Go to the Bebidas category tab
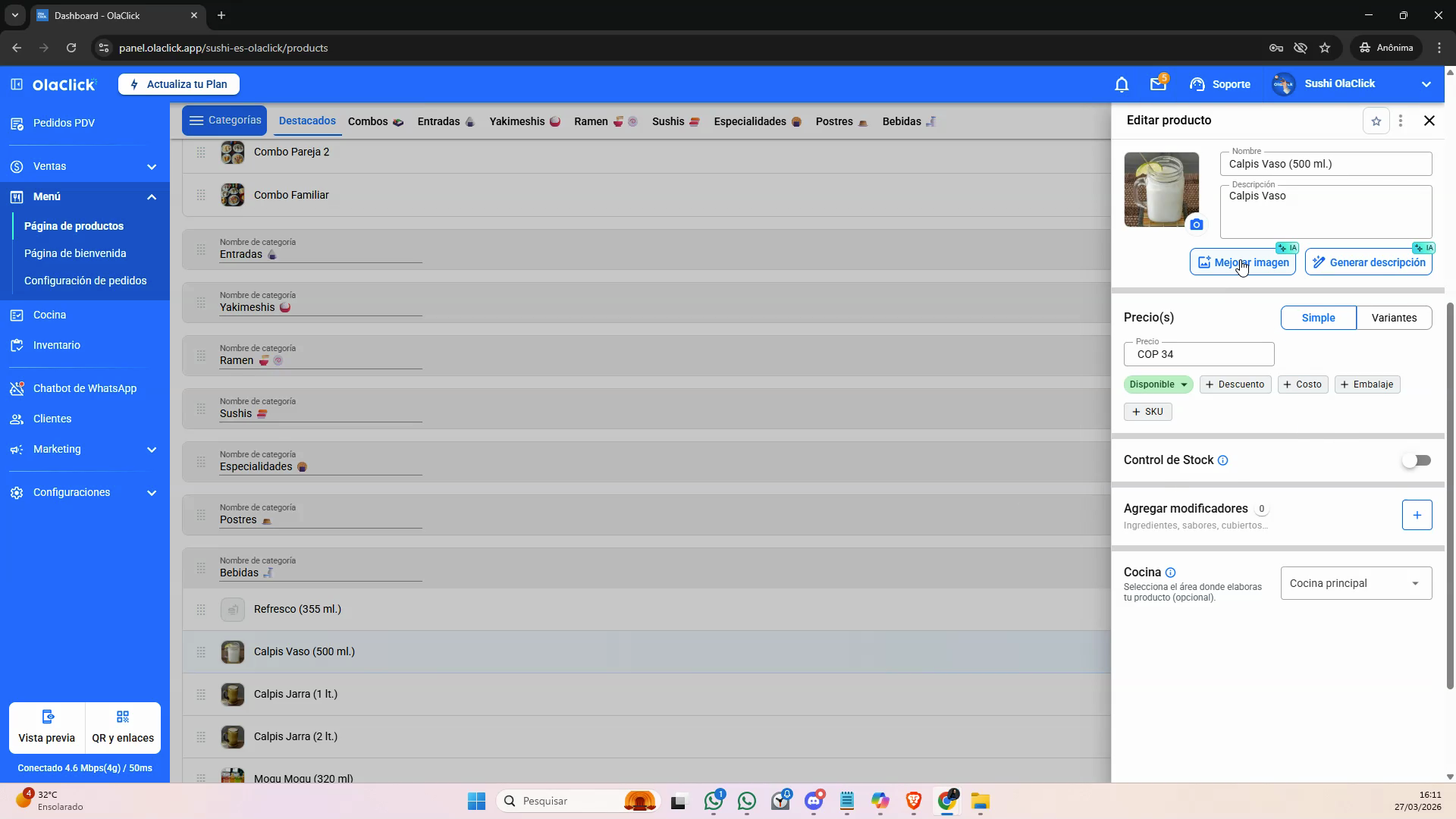Image resolution: width=1456 pixels, height=819 pixels. [909, 121]
